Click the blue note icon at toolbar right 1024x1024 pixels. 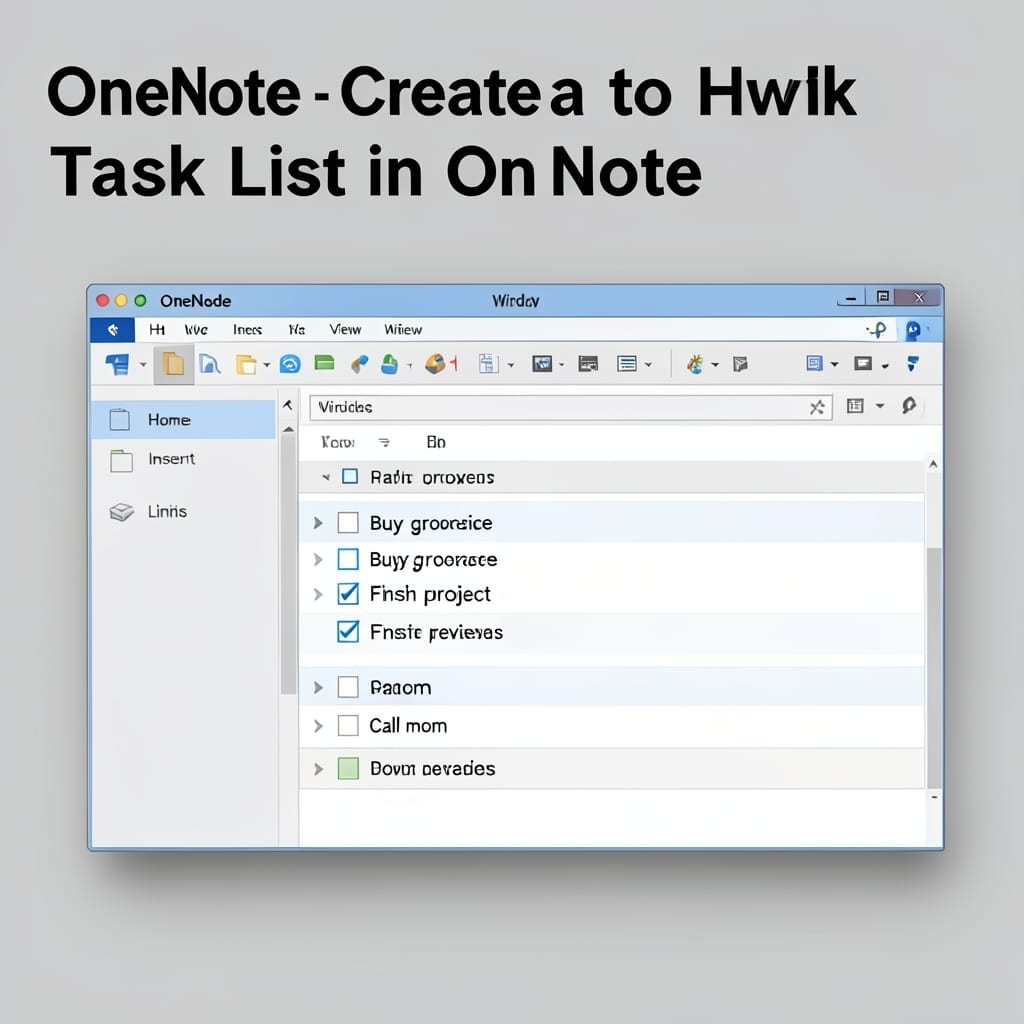[814, 363]
